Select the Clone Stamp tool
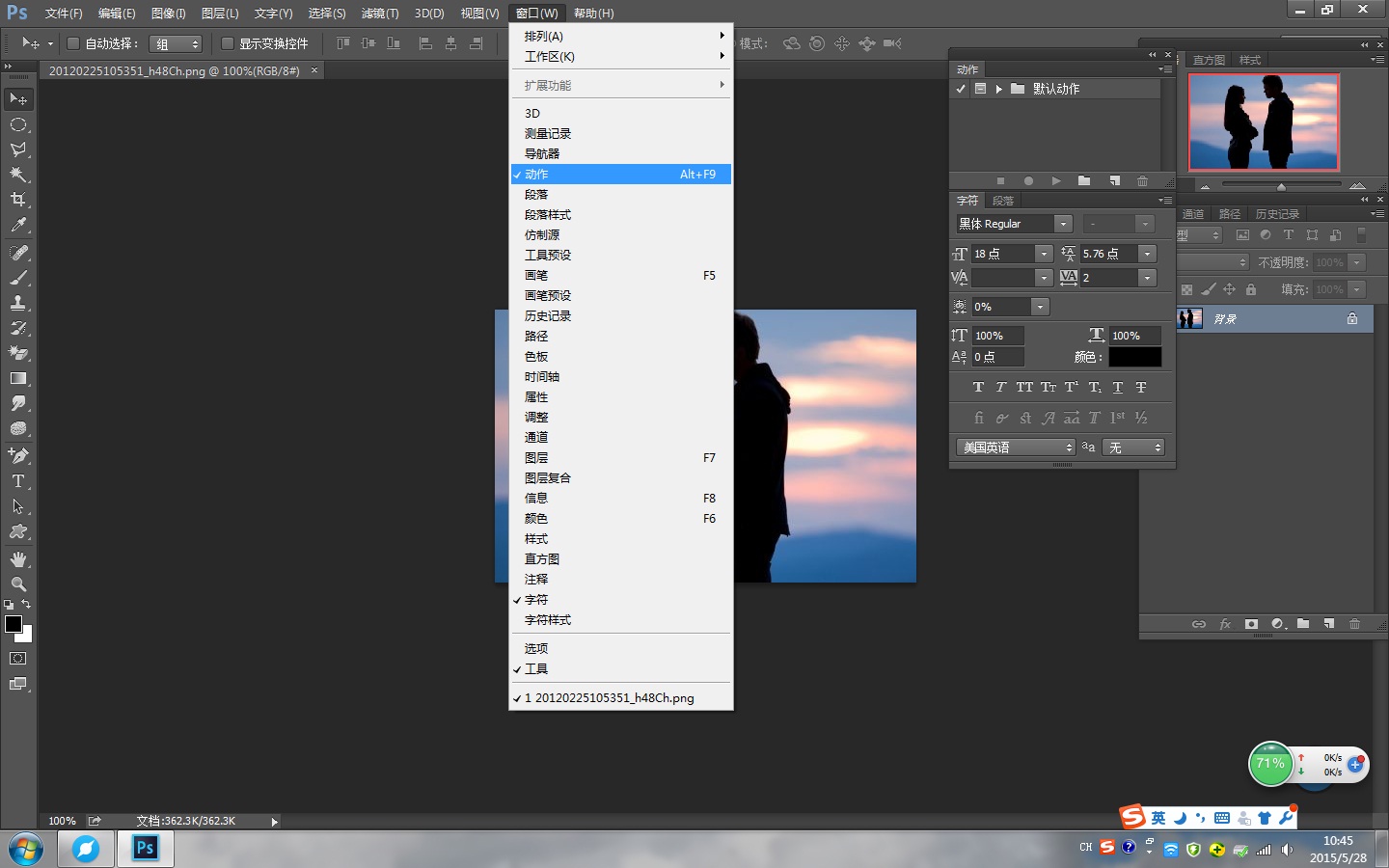 (17, 303)
